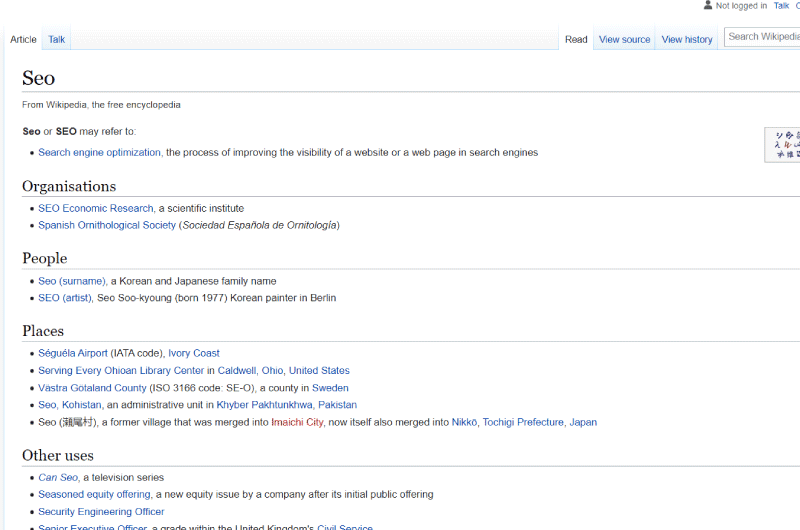Follow the Sweden link
Viewport: 800px width, 530px height.
tap(330, 388)
